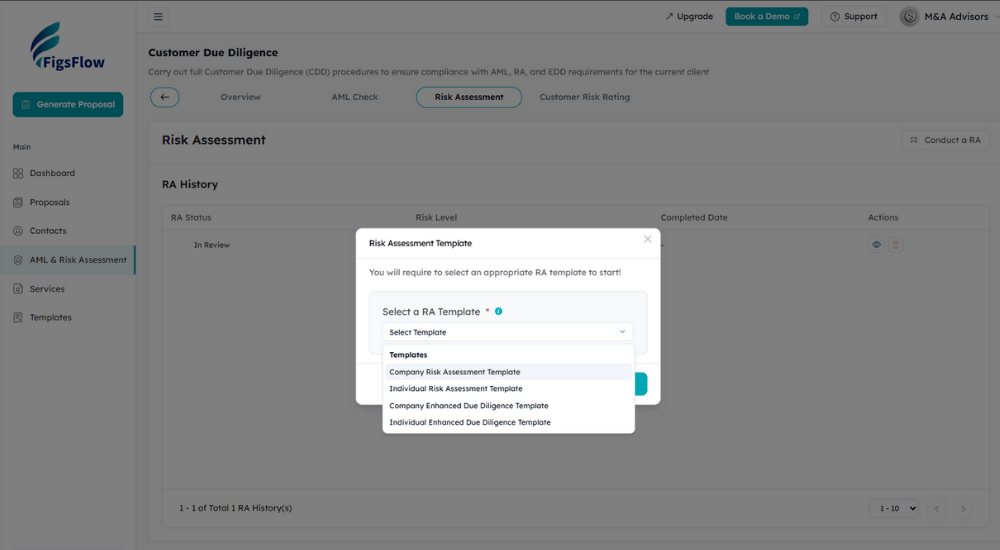Screen dimensions: 1000x550
Task: Click the back arrow button
Action: [x=165, y=97]
